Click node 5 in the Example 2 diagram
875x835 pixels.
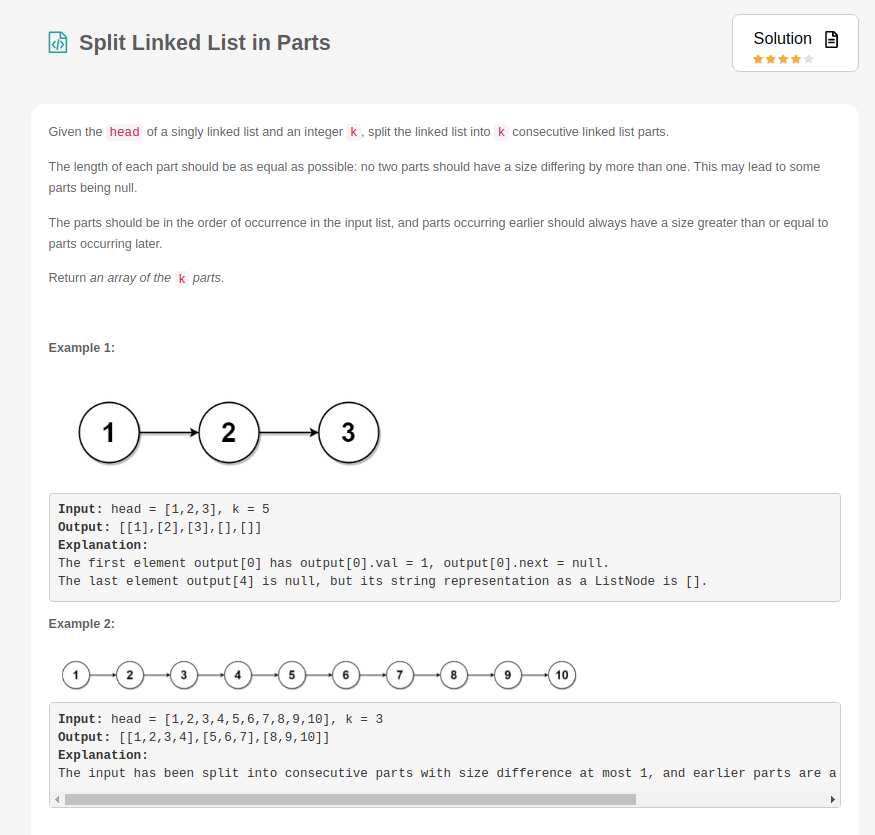291,675
